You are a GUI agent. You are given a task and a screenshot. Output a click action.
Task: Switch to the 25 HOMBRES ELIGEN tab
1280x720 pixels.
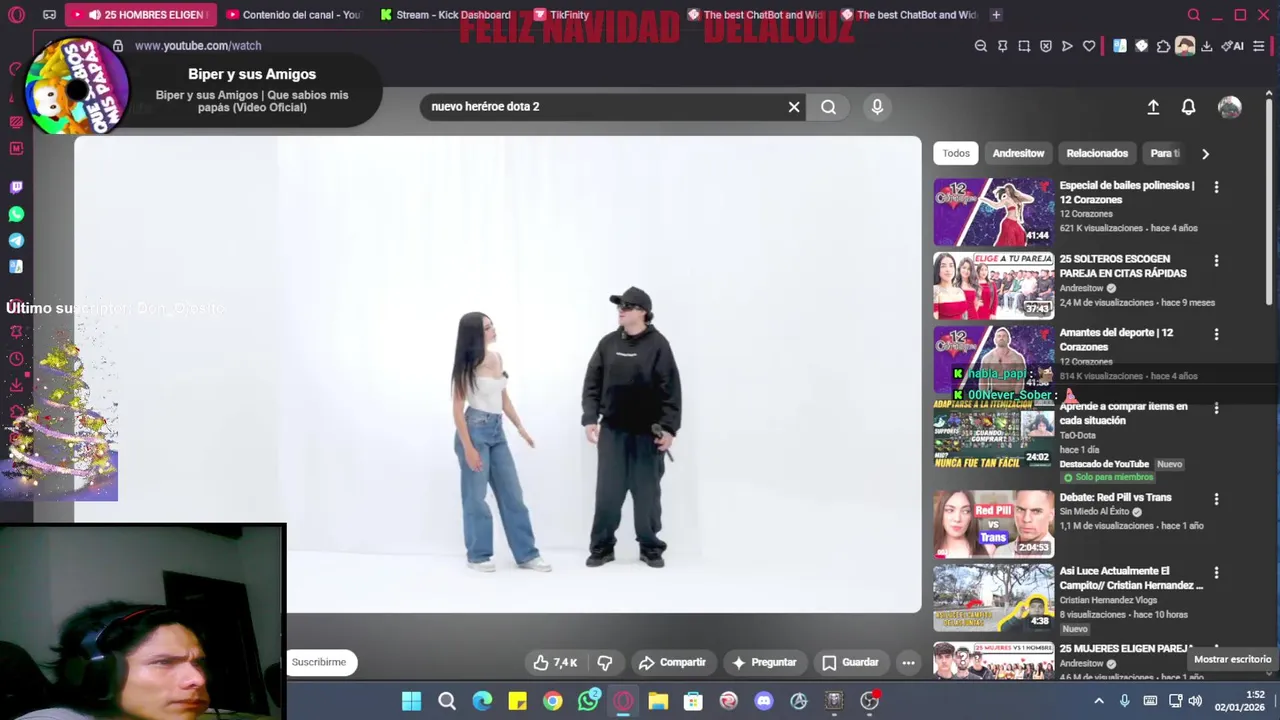point(140,15)
